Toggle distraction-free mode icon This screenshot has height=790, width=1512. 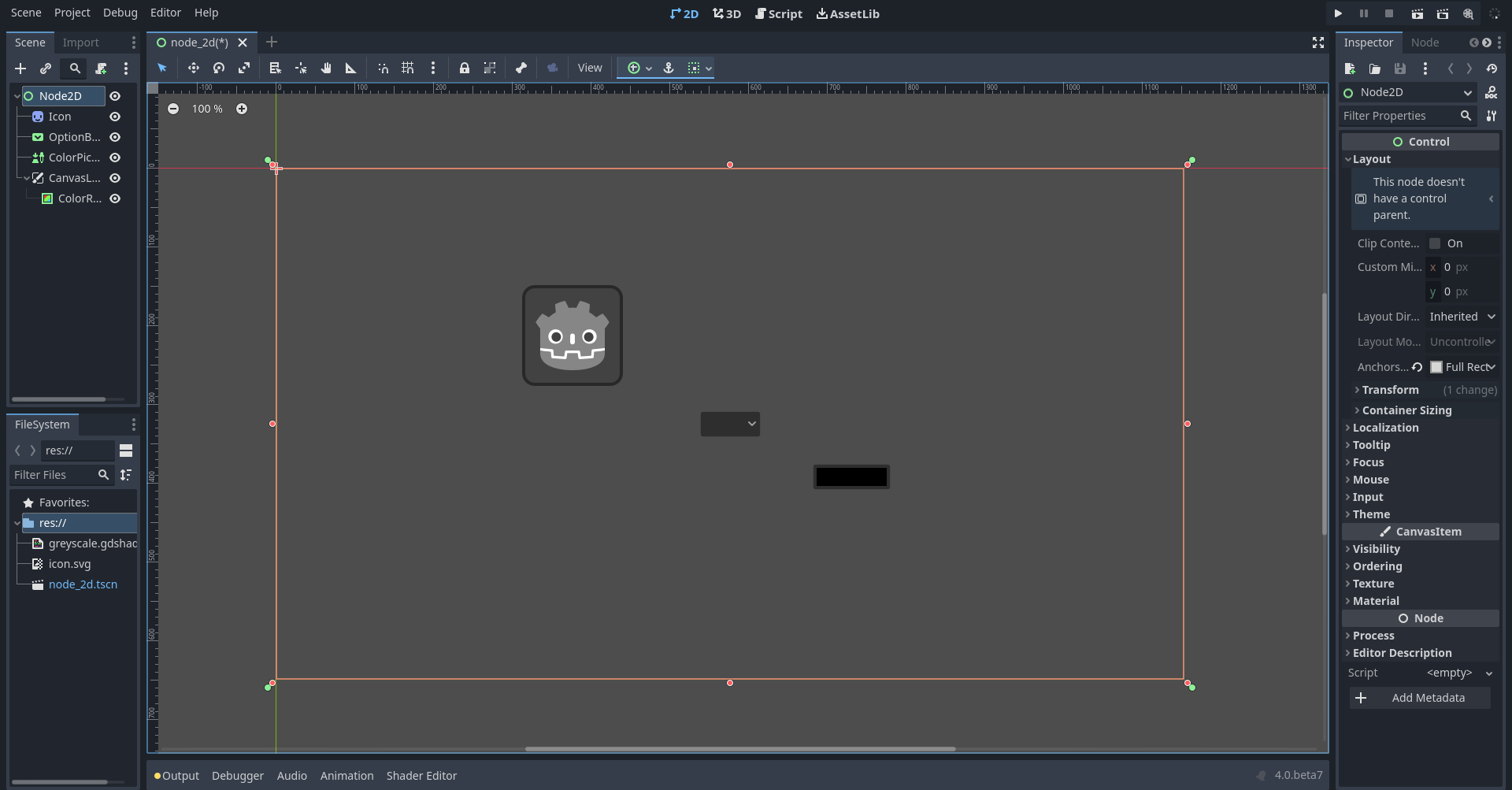(x=1317, y=43)
